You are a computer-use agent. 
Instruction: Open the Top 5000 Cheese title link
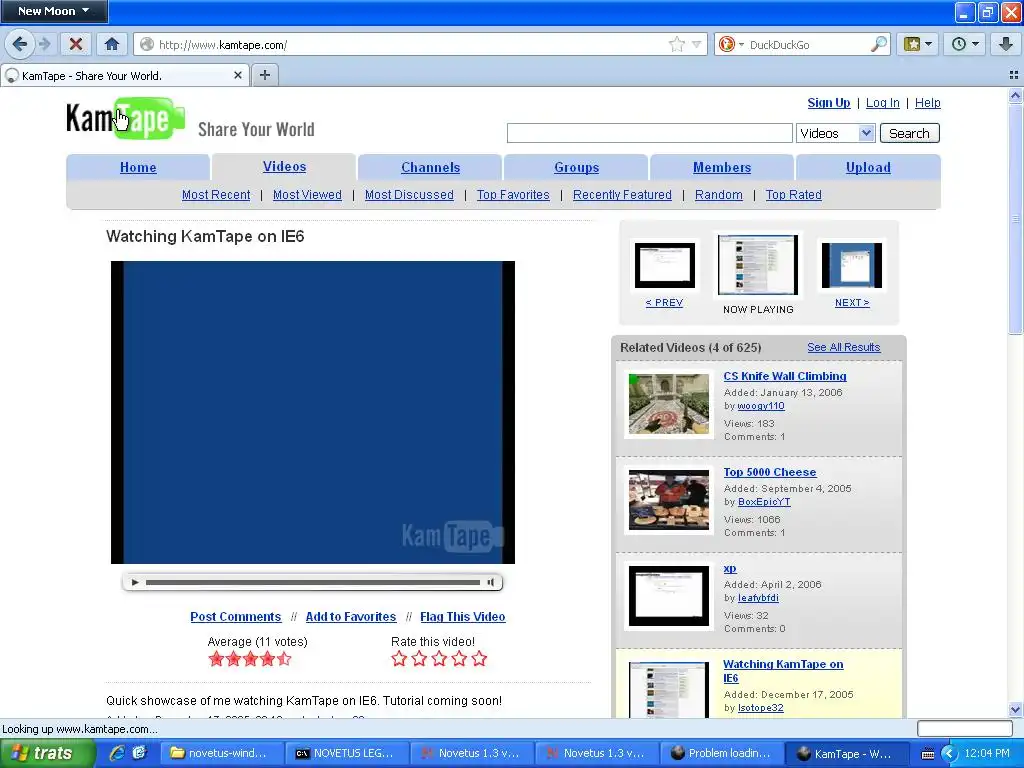769,472
